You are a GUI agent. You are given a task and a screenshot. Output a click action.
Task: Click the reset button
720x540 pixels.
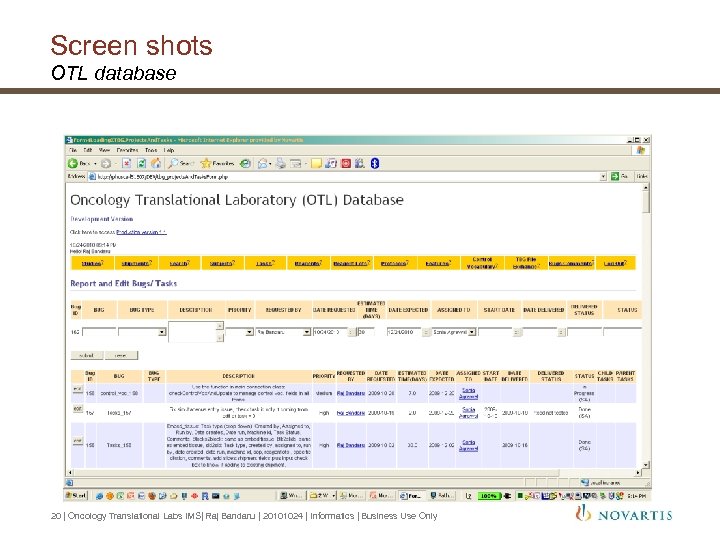coord(121,355)
